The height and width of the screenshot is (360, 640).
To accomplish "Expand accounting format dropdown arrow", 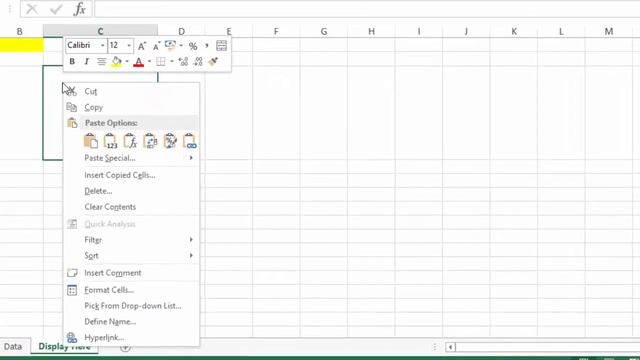I will click(181, 46).
